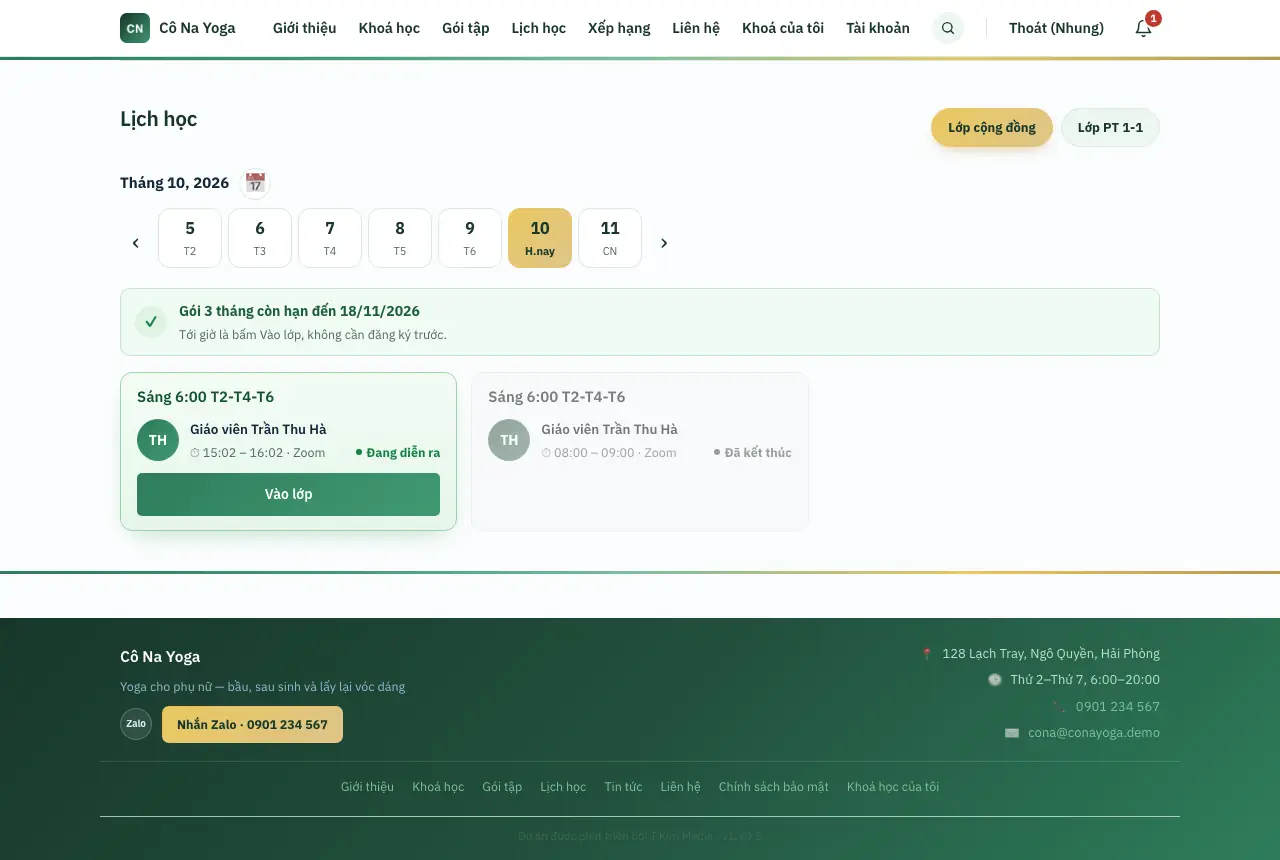
Task: Click the Vào lớp button
Action: (x=288, y=494)
